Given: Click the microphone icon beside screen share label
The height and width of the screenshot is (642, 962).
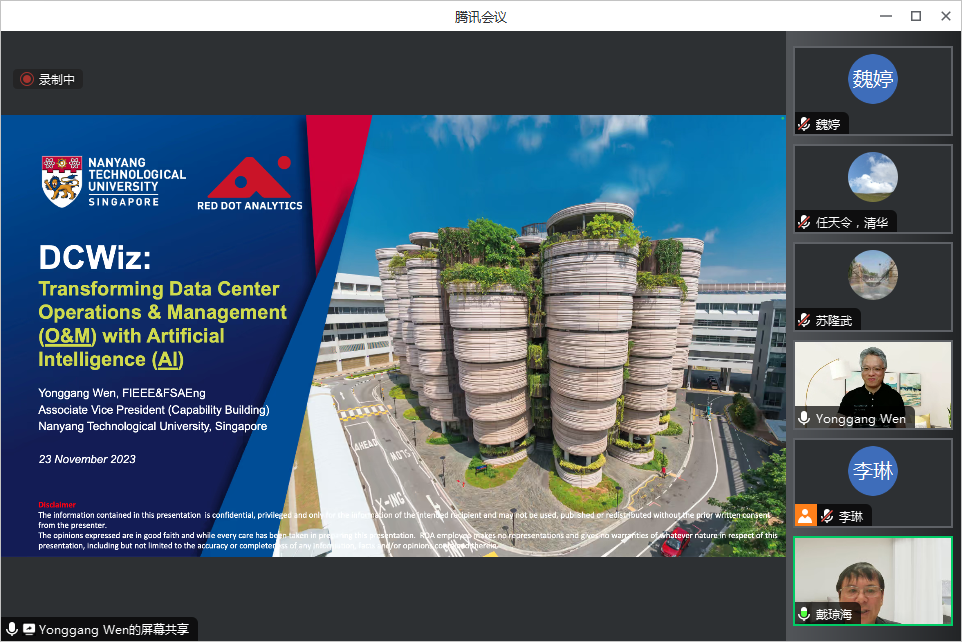Looking at the screenshot, I should (11, 629).
